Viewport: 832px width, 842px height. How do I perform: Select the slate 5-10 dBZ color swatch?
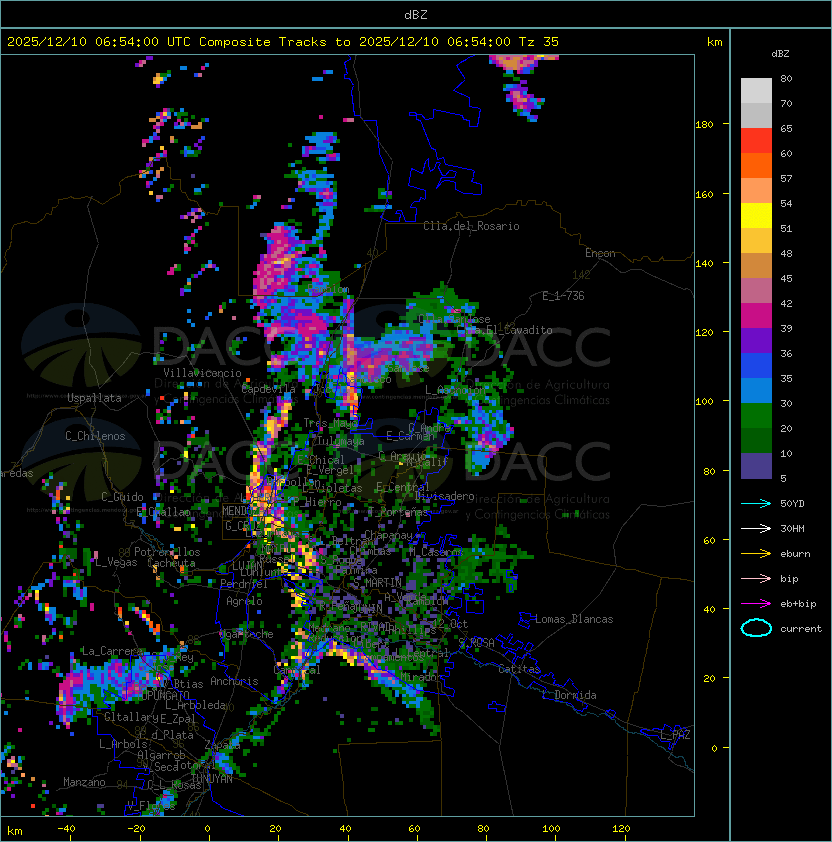tap(756, 466)
